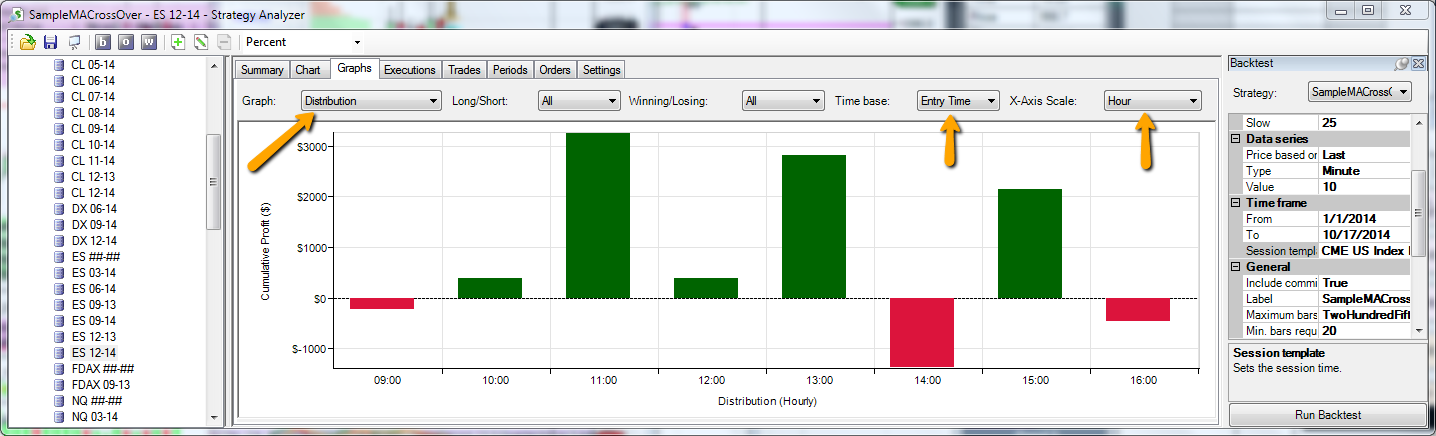Switch to the Settings tab
The height and width of the screenshot is (436, 1436).
[x=601, y=70]
